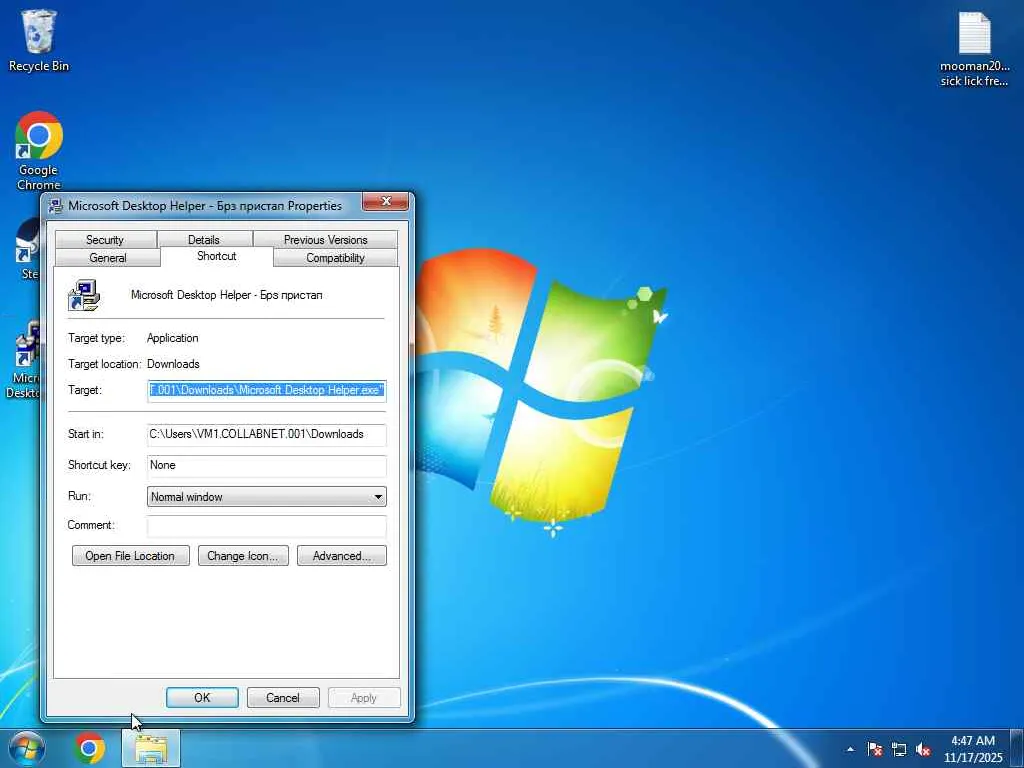Viewport: 1024px width, 768px height.
Task: Open the Recycle Bin desktop icon
Action: (39, 40)
